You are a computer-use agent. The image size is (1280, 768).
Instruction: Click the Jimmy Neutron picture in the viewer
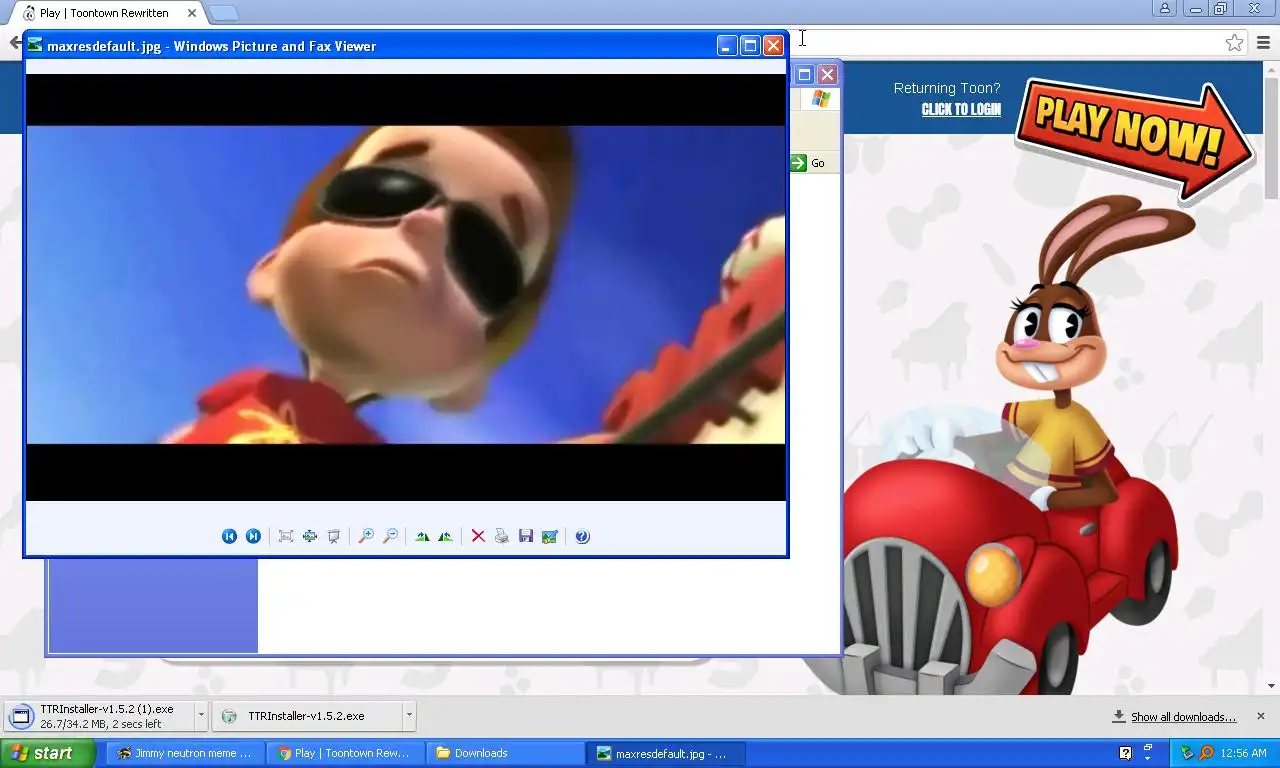tap(406, 284)
